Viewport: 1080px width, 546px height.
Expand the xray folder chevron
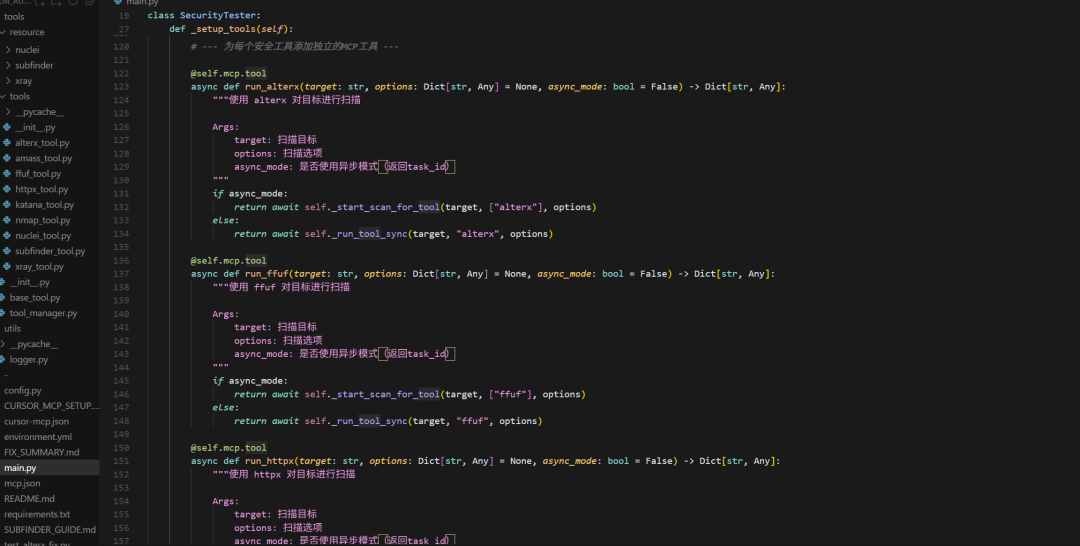[8, 81]
